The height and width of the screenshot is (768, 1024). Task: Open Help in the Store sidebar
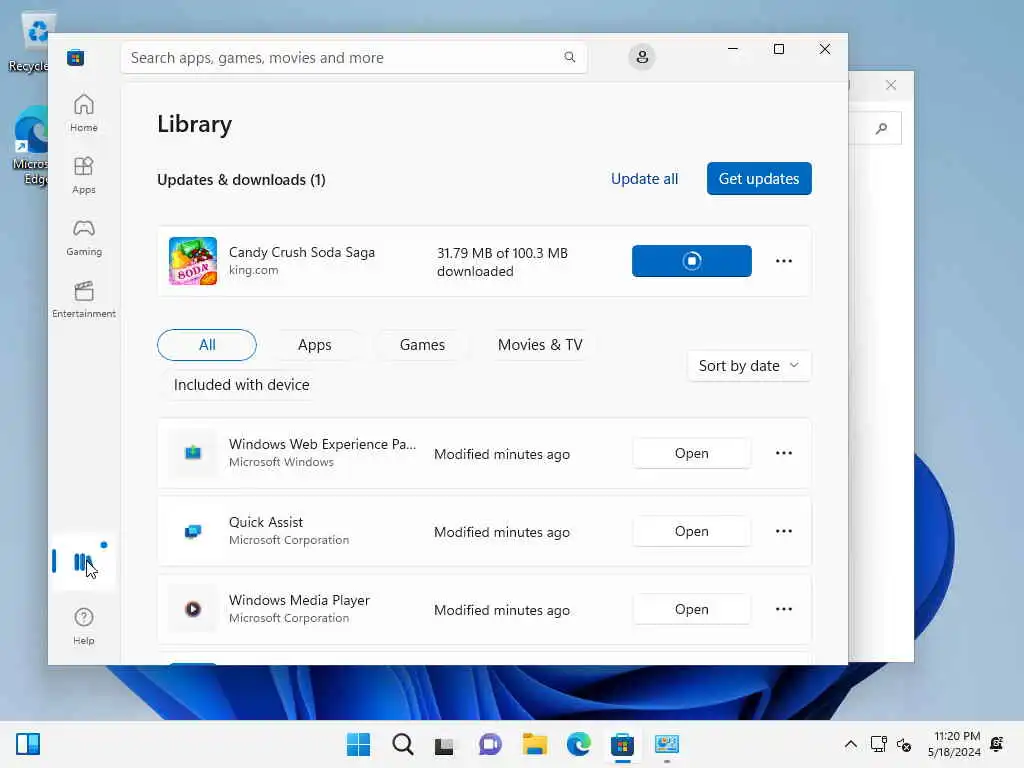[84, 626]
